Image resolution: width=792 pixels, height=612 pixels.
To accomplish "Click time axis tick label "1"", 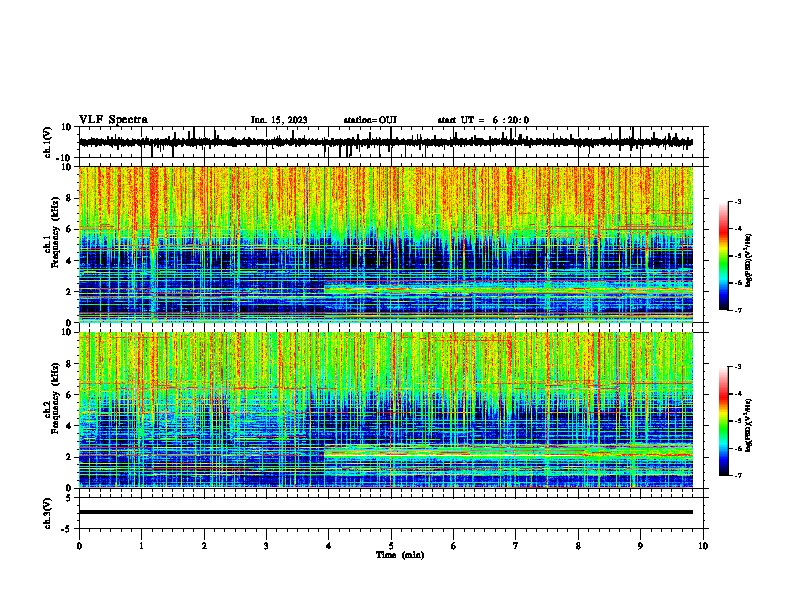I will [x=141, y=546].
